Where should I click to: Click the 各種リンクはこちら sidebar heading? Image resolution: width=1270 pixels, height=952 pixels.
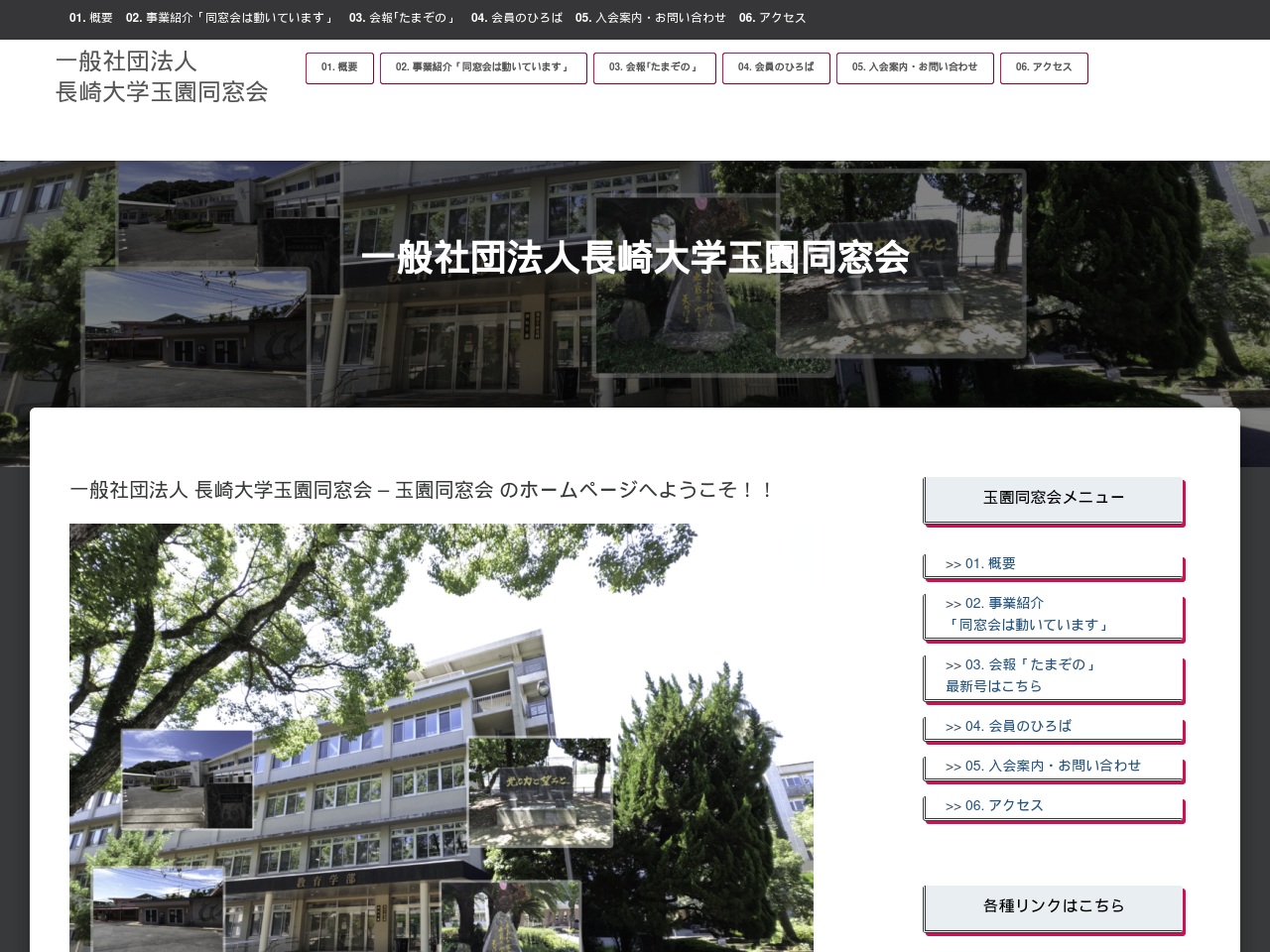pyautogui.click(x=1054, y=908)
